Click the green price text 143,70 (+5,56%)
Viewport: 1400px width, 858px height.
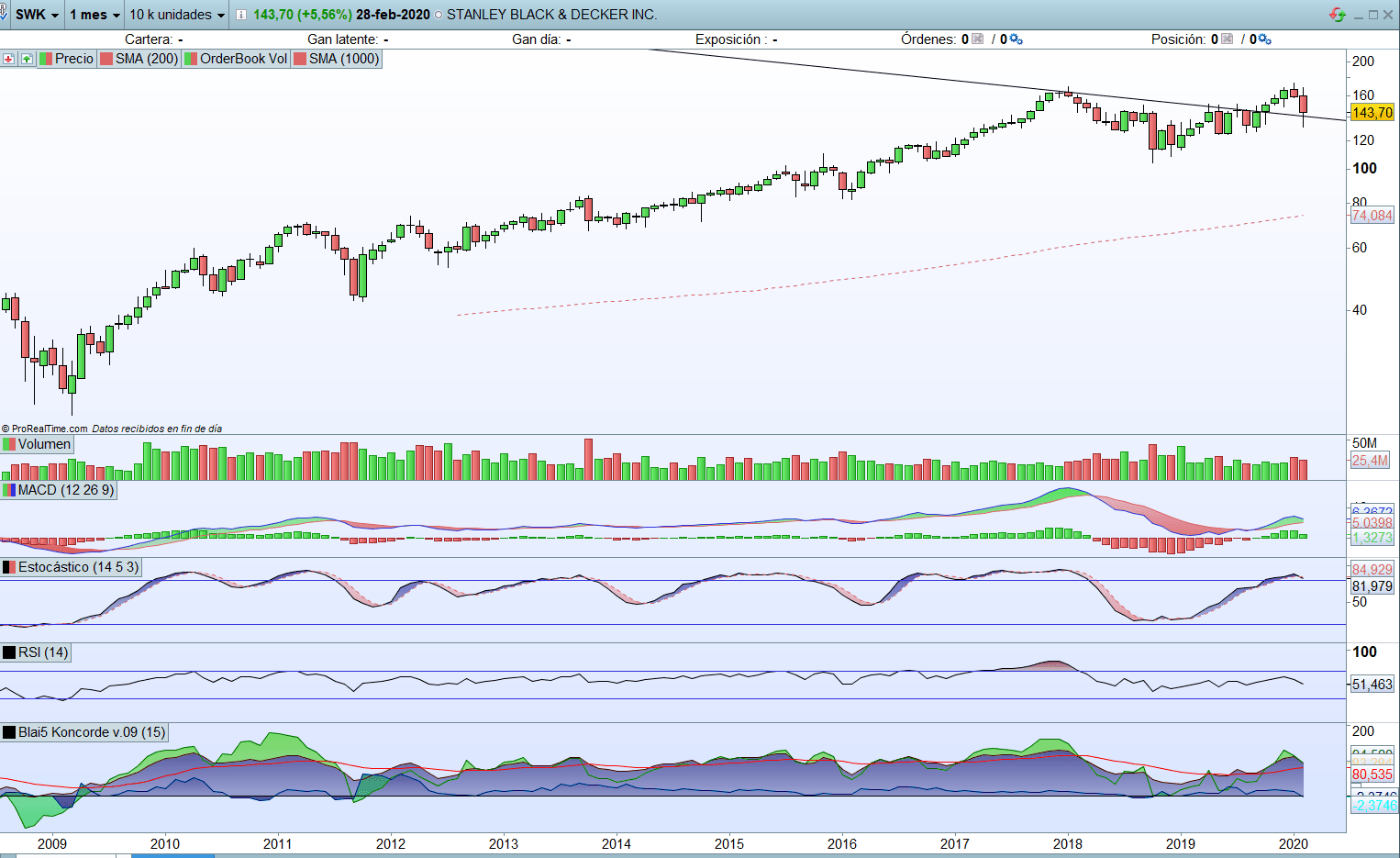303,15
